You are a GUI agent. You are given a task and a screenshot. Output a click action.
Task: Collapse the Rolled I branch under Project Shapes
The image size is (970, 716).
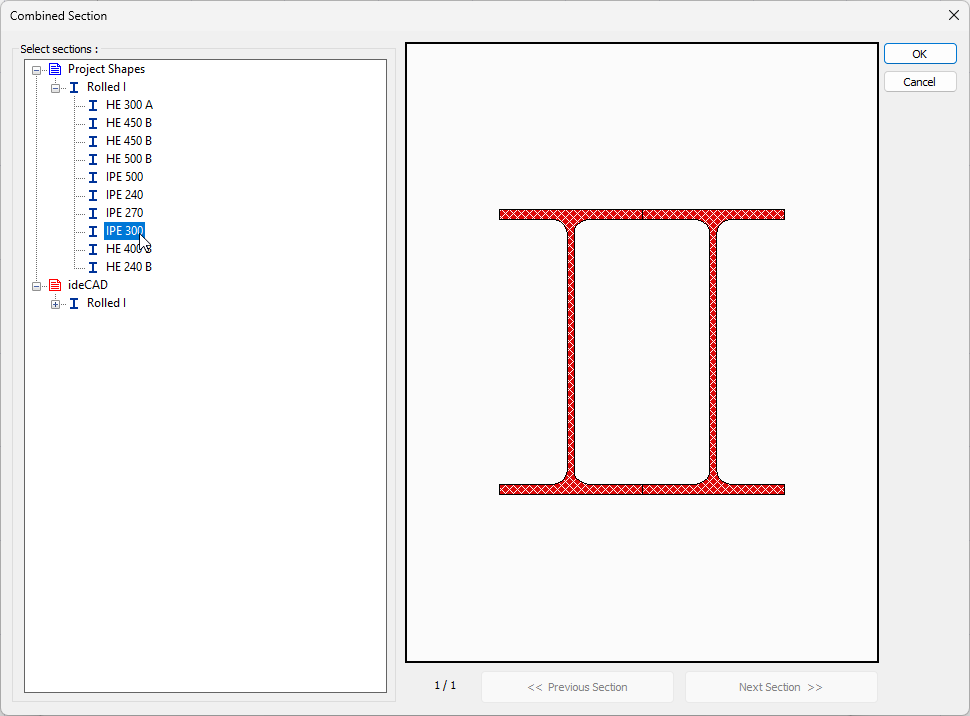point(56,87)
